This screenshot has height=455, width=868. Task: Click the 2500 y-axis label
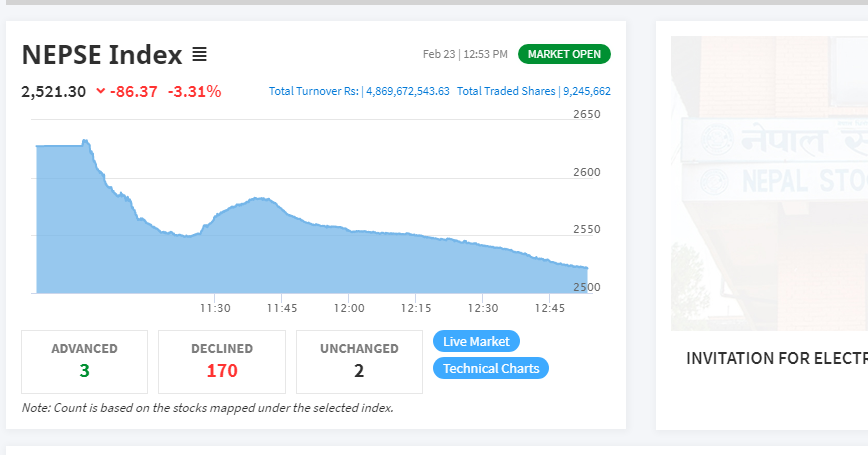587,287
